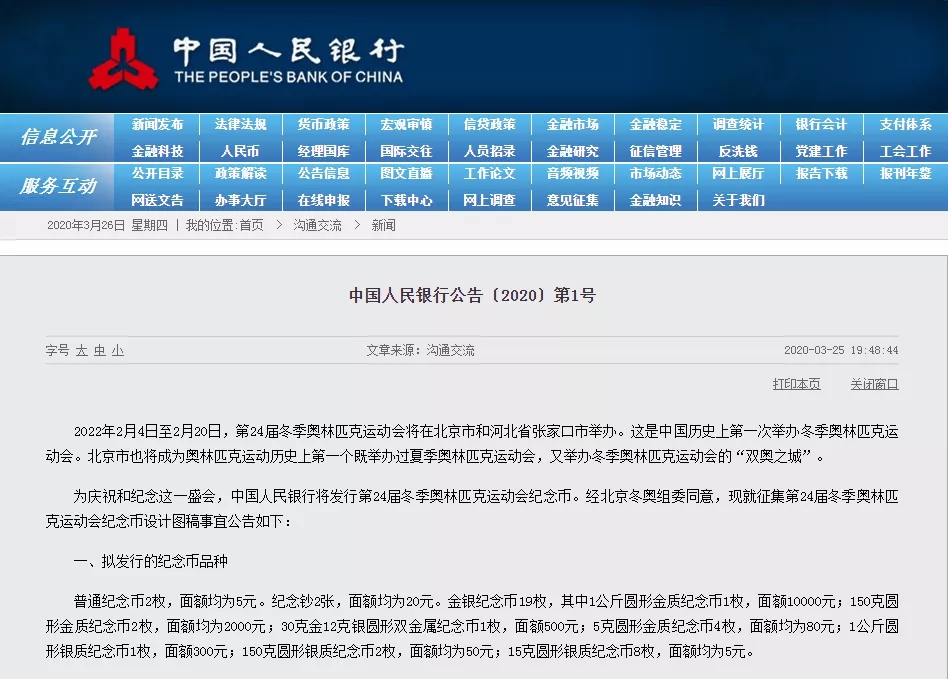This screenshot has height=679, width=948.
Task: Go to 办事大厅 page
Action: tap(241, 200)
